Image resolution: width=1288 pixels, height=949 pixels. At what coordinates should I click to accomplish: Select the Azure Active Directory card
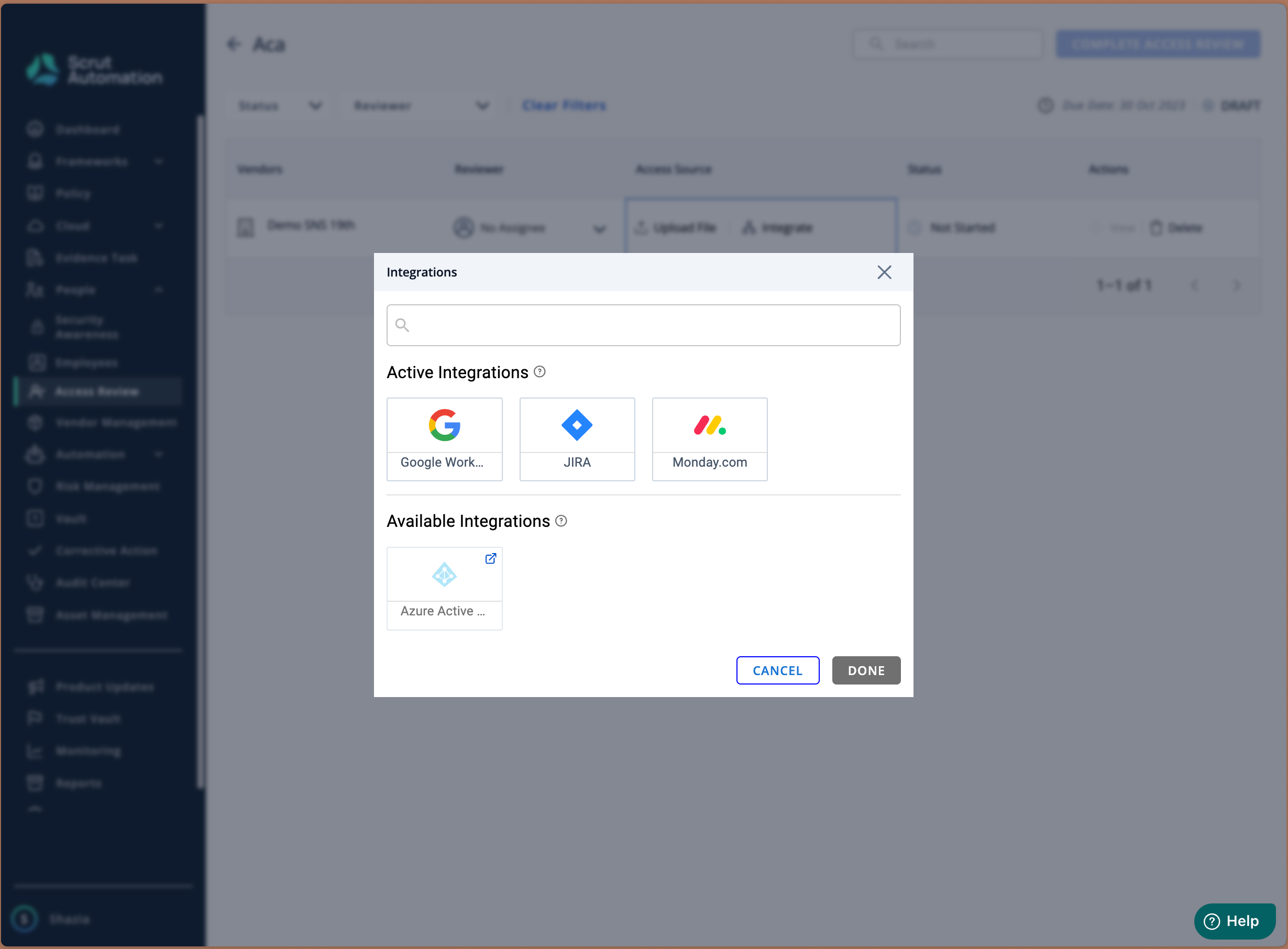pos(445,589)
